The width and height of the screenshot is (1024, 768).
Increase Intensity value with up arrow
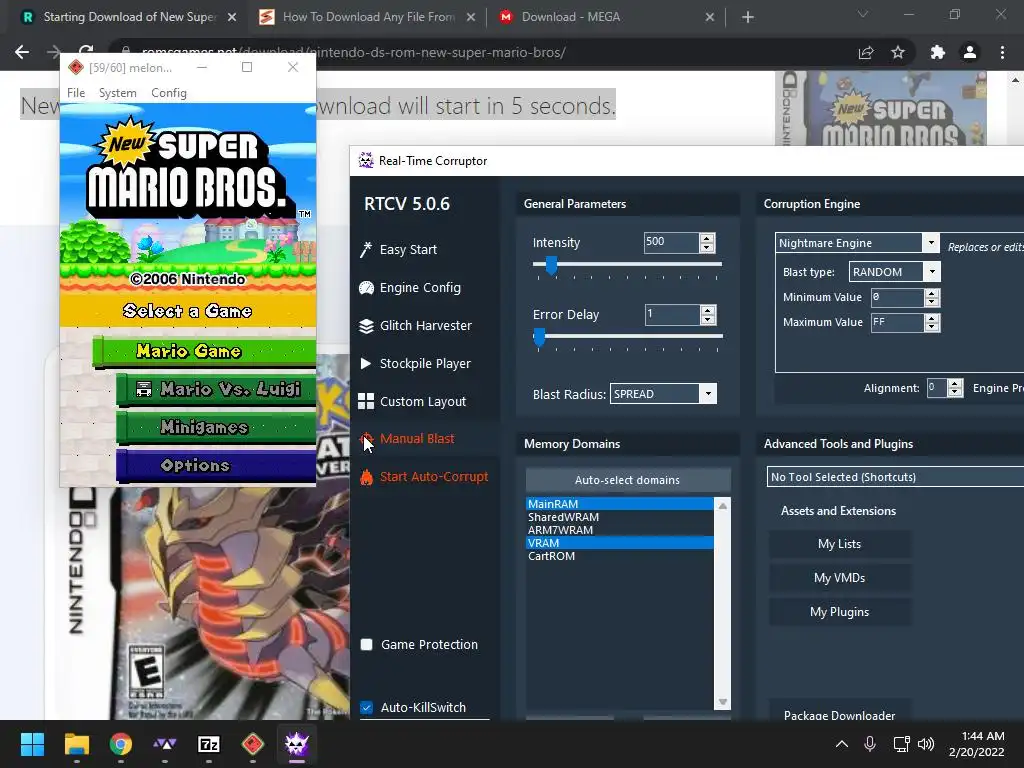click(x=707, y=238)
